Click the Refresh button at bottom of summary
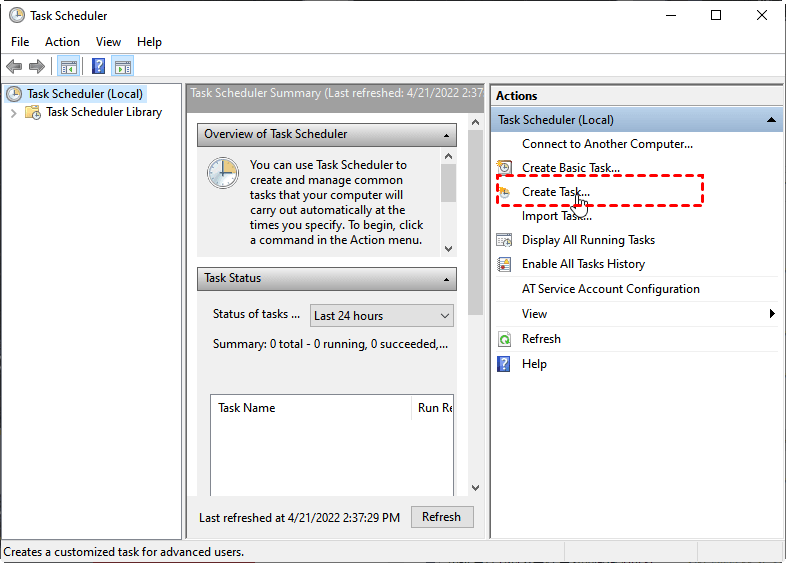The width and height of the screenshot is (786, 563). 442,517
